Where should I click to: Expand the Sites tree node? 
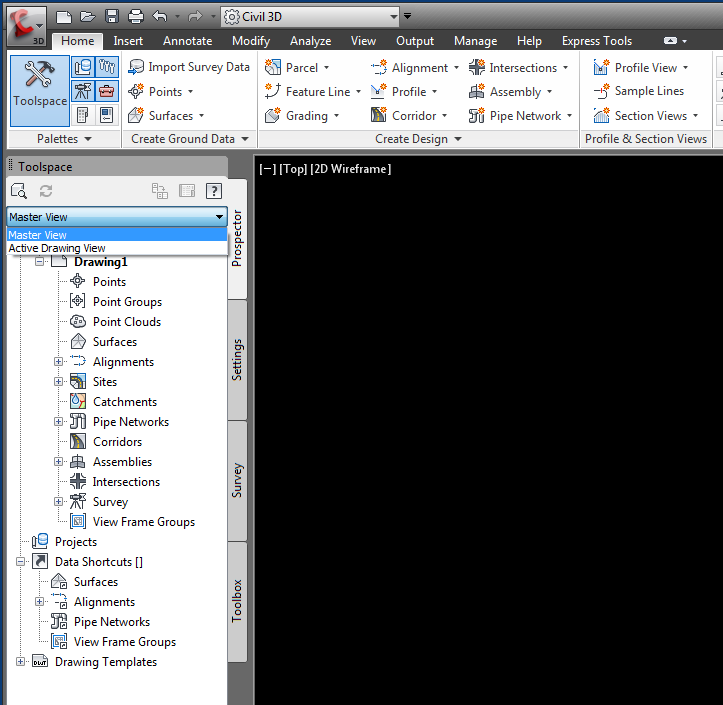click(x=58, y=381)
